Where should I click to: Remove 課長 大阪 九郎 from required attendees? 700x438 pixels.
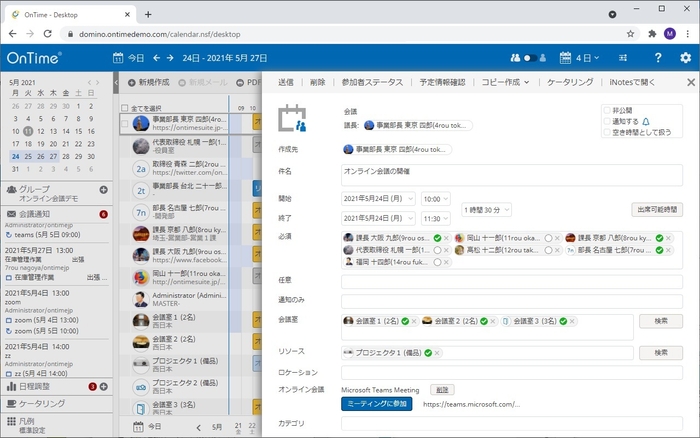coord(446,238)
